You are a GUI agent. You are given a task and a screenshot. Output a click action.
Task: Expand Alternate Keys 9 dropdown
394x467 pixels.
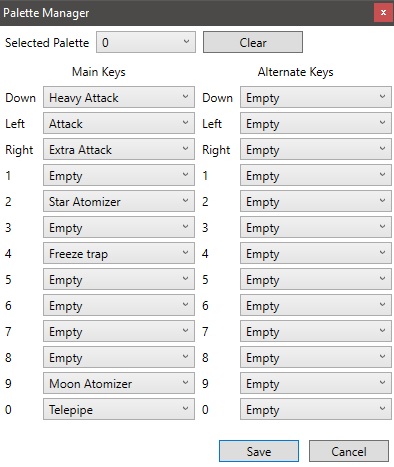point(316,383)
